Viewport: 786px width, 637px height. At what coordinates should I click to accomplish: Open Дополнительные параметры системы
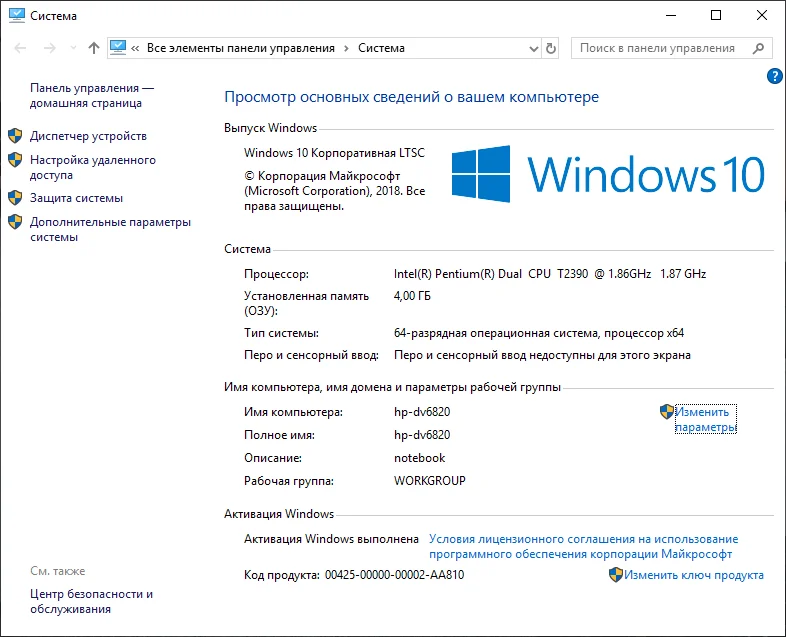(110, 230)
